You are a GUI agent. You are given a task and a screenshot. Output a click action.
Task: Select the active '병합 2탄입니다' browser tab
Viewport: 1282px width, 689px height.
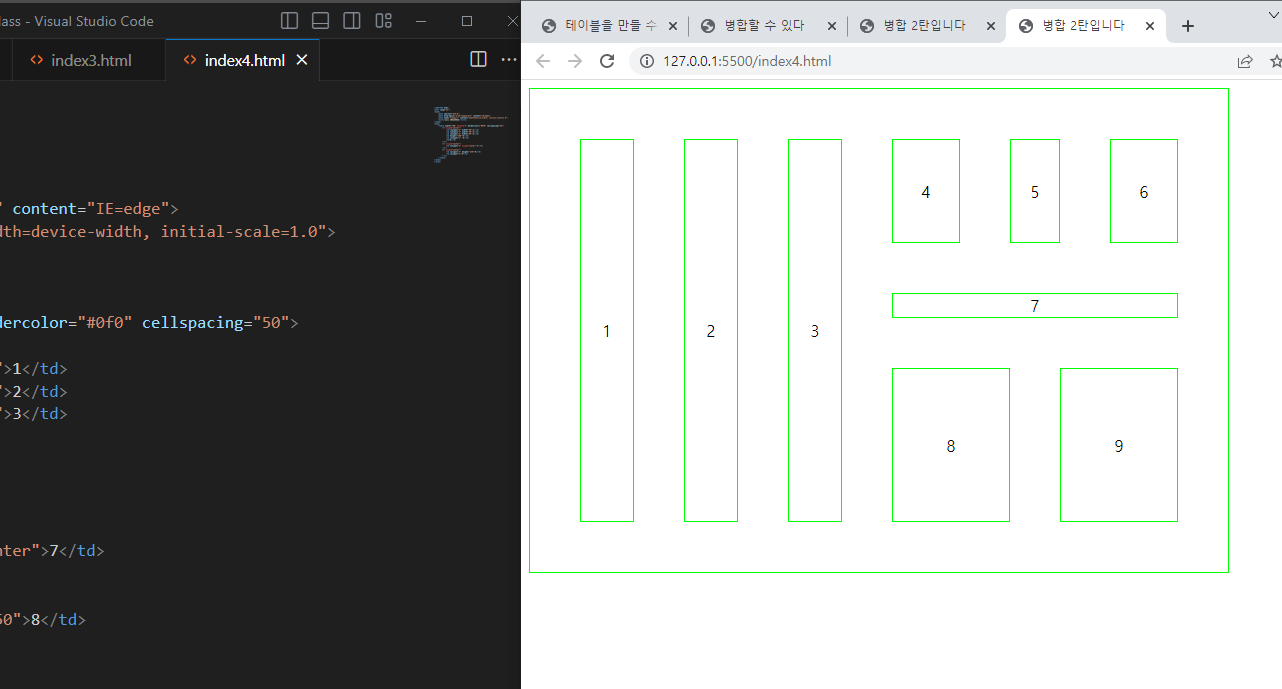pyautogui.click(x=1085, y=26)
